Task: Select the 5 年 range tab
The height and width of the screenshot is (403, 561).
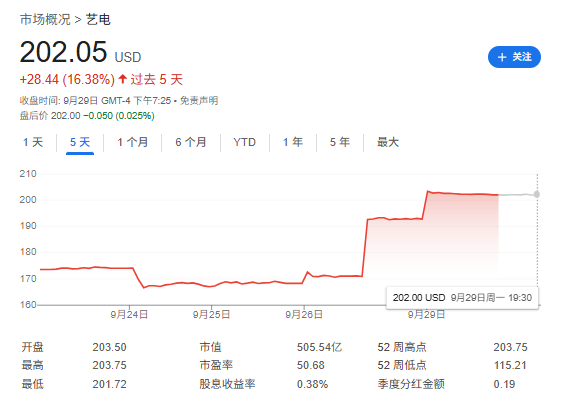Action: pyautogui.click(x=340, y=142)
